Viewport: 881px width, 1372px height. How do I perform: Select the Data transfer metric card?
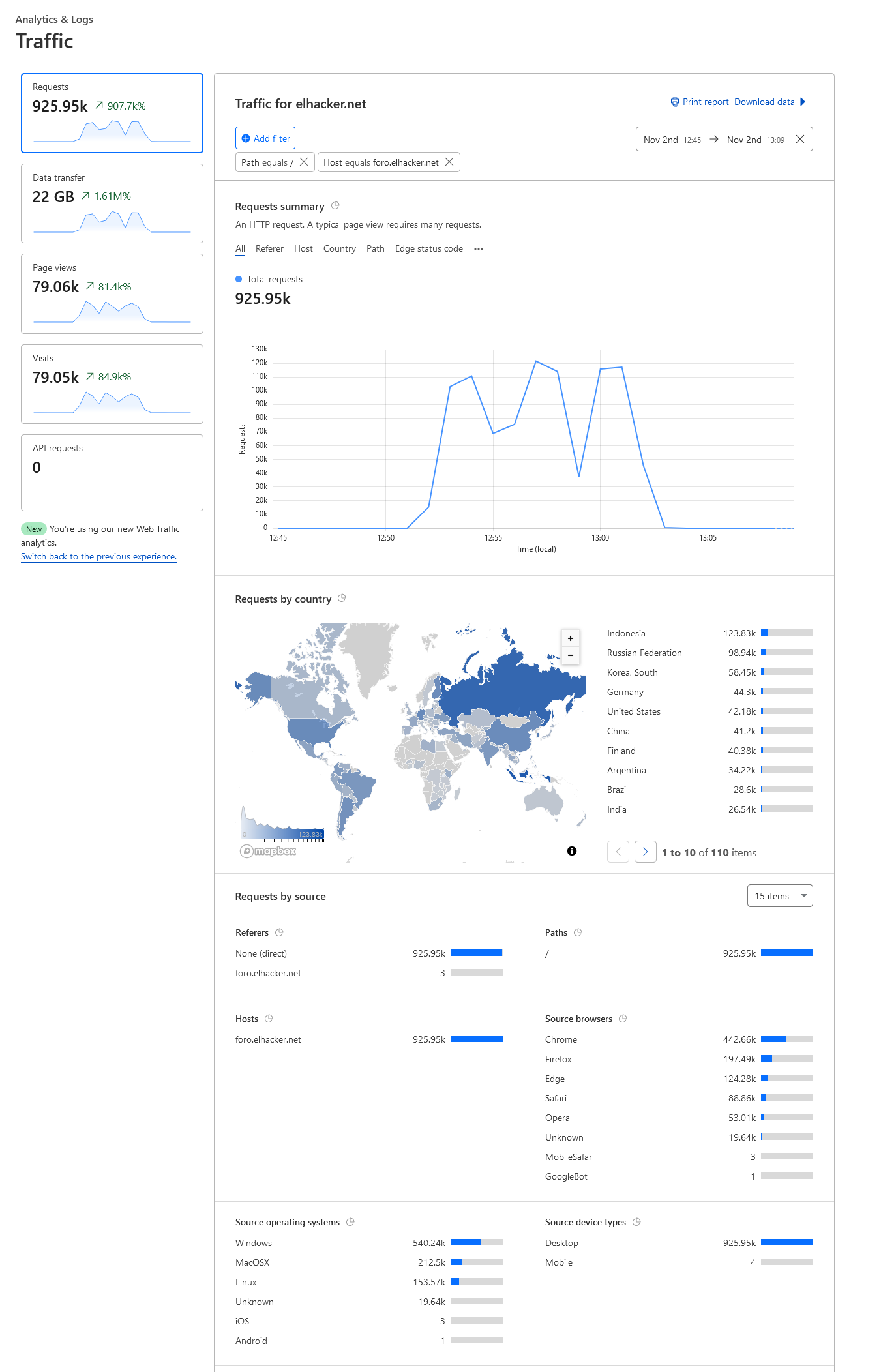tap(112, 203)
